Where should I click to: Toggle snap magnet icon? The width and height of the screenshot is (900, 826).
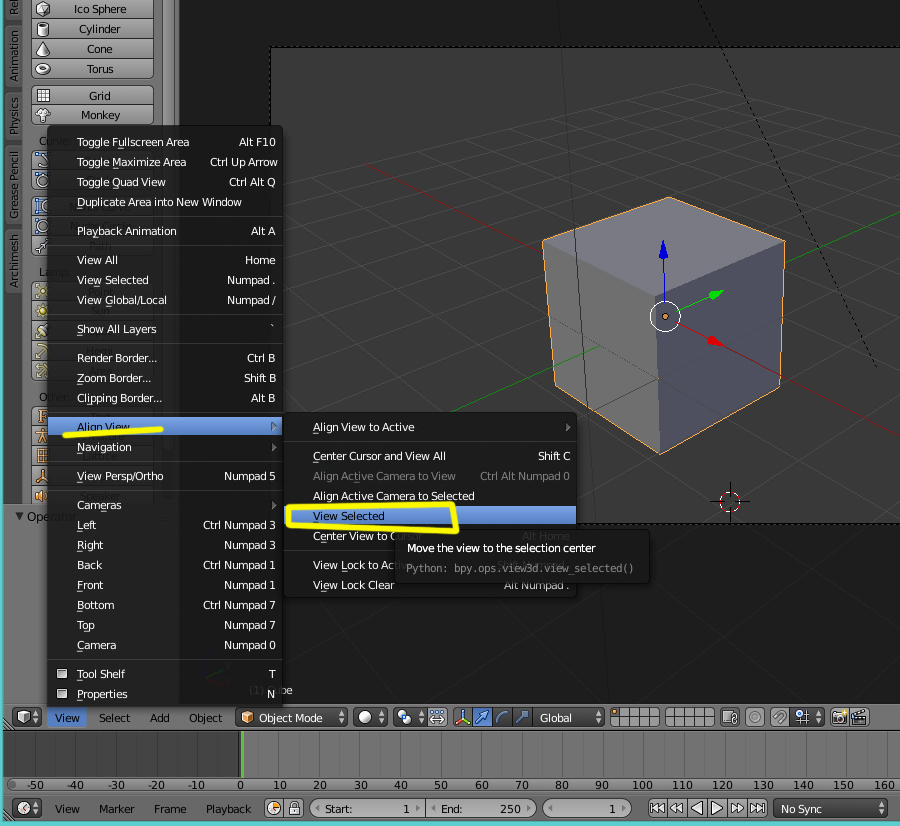[779, 718]
